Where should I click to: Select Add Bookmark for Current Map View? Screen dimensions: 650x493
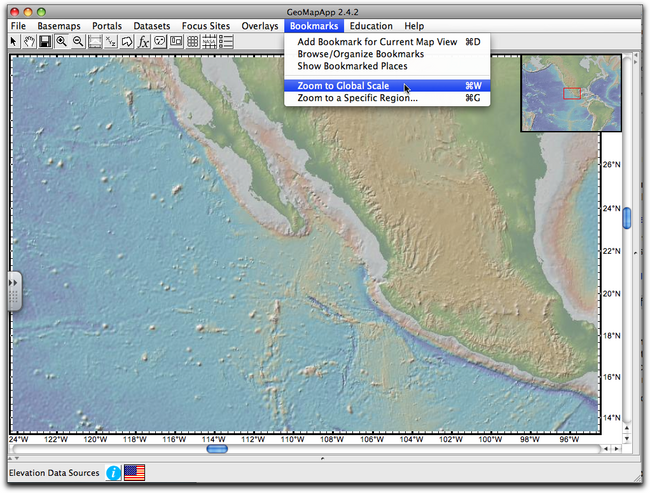(x=376, y=42)
